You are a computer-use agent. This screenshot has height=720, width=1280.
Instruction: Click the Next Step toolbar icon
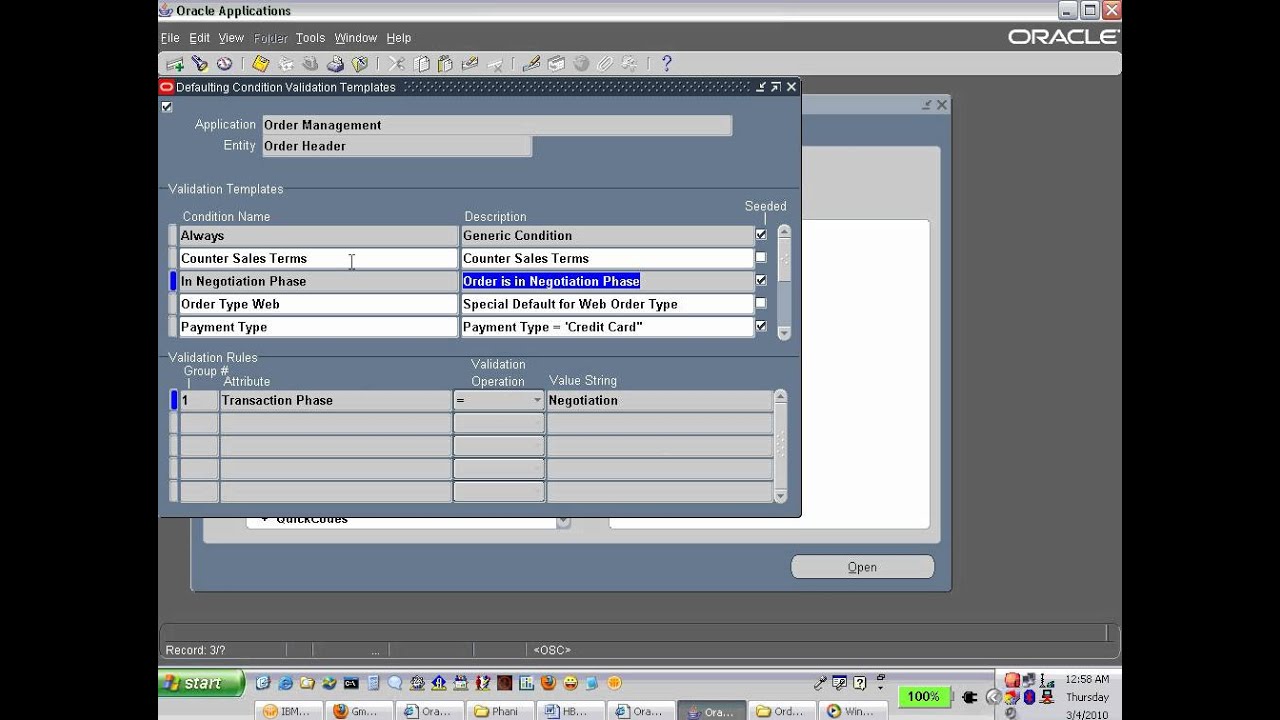pos(286,63)
